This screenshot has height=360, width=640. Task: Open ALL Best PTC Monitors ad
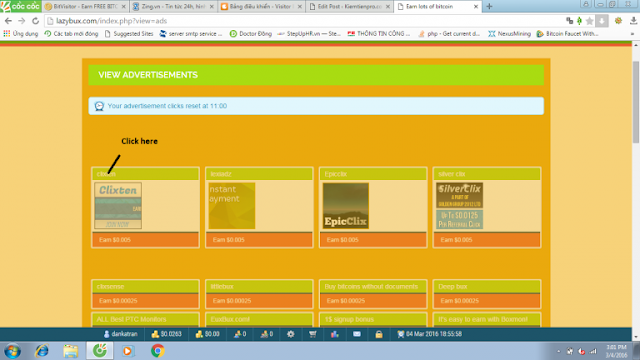pyautogui.click(x=145, y=319)
